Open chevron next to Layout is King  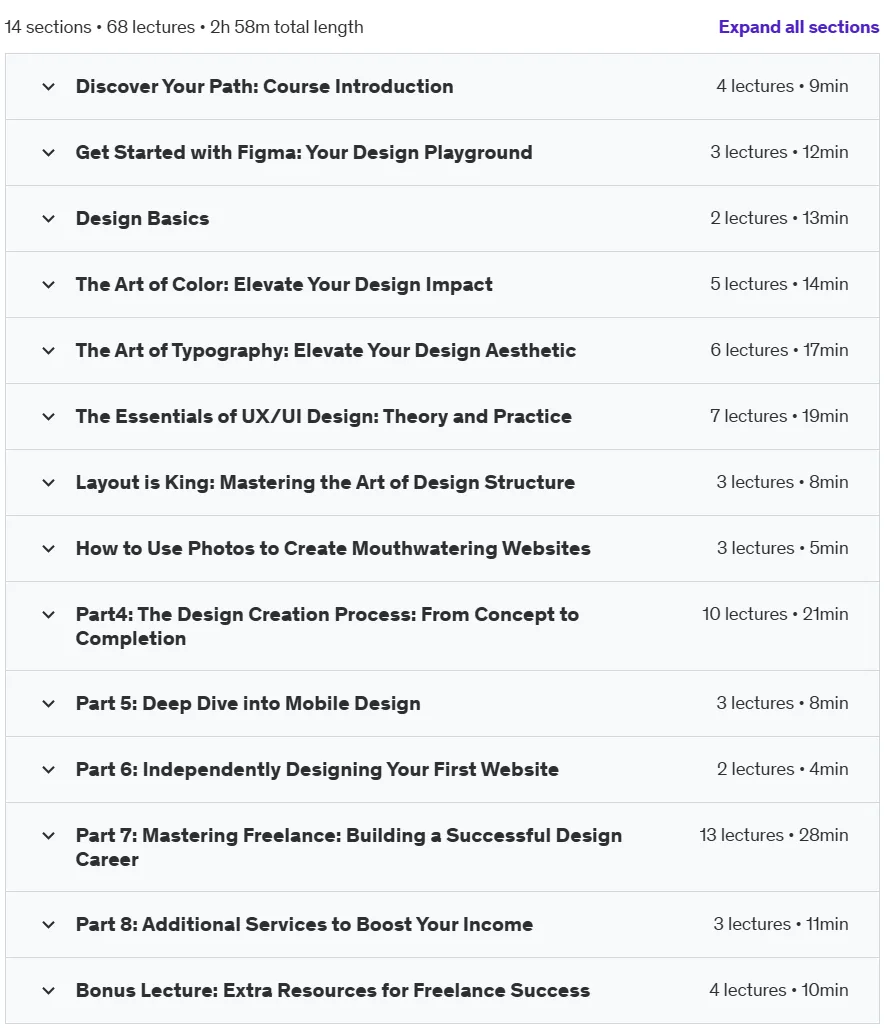point(49,483)
